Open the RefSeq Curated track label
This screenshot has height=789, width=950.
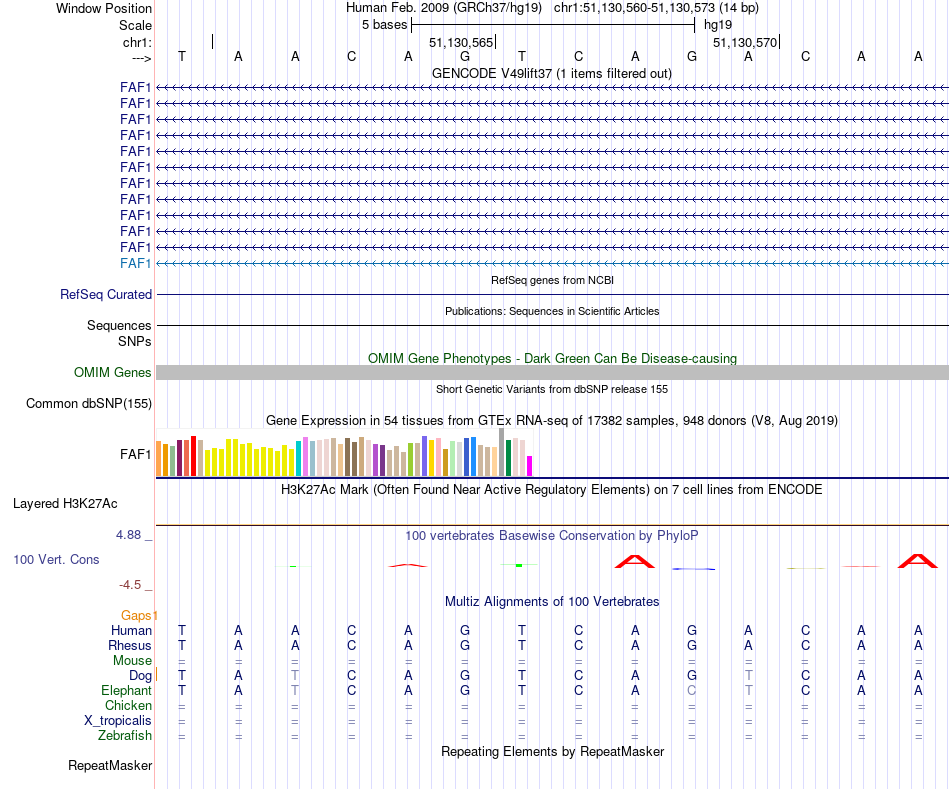tap(106, 295)
